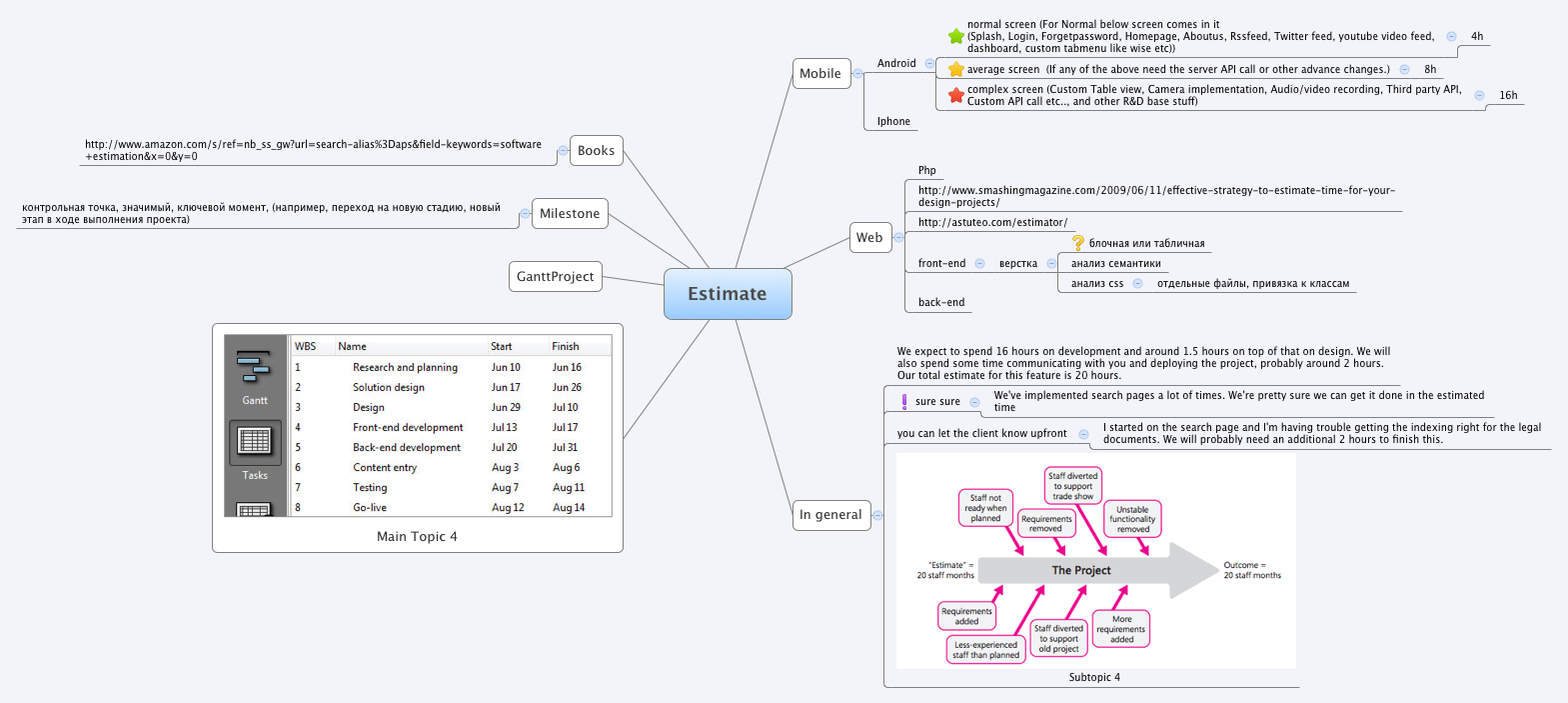The image size is (1568, 703).
Task: Open the amazon.com software estimation link
Action: click(x=313, y=150)
